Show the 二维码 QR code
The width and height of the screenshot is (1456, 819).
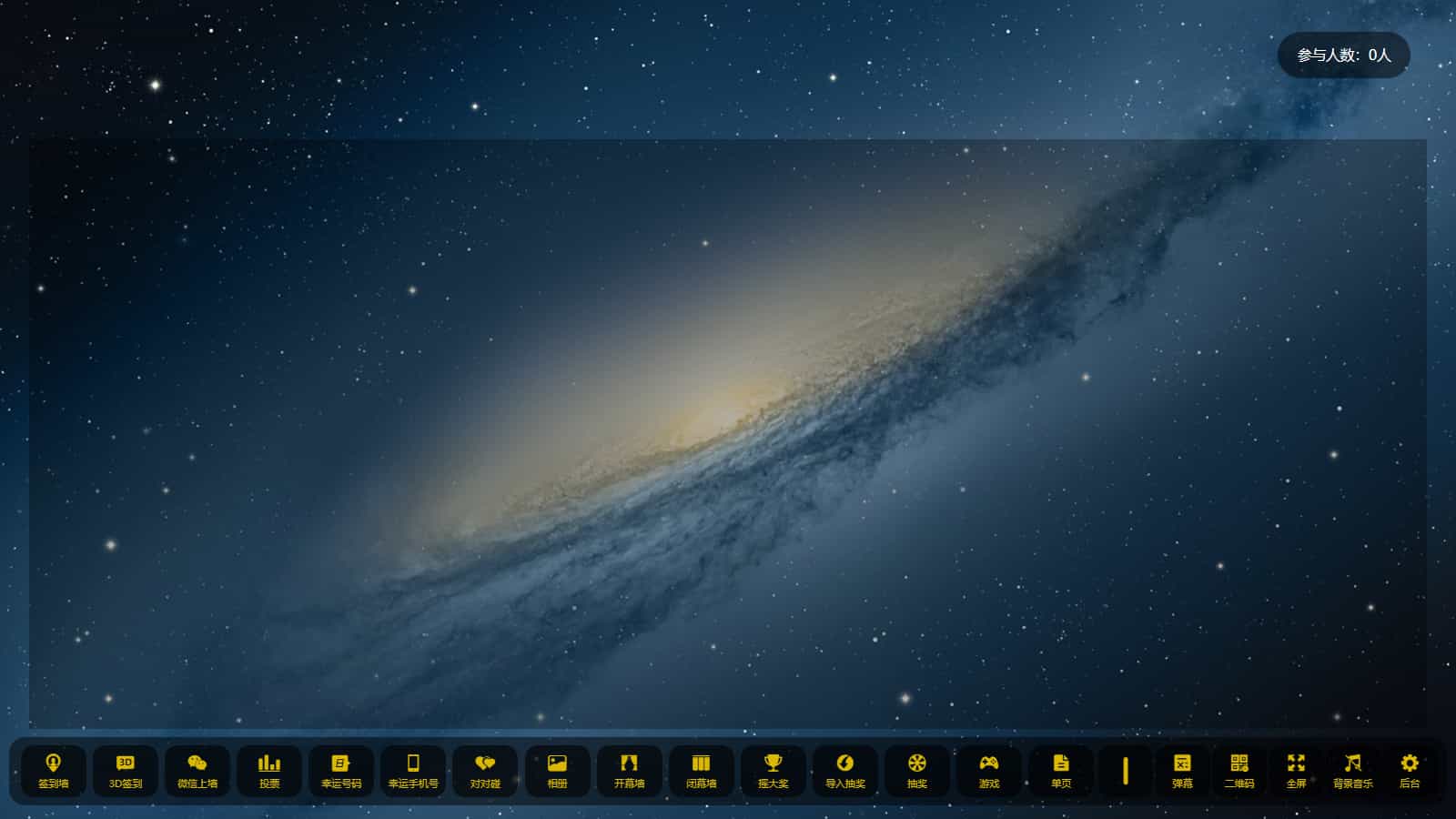1239,771
